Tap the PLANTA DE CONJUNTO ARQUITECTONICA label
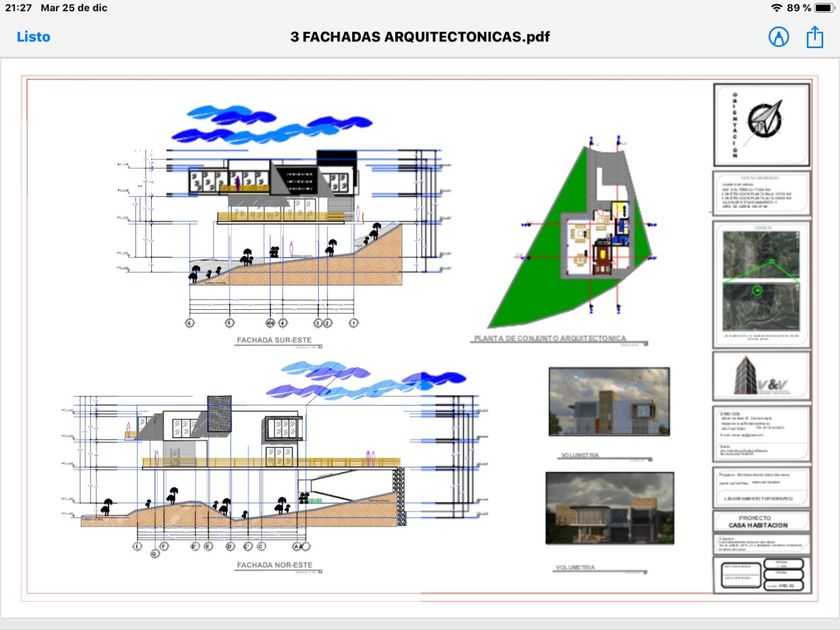Viewport: 840px width, 630px height. (x=550, y=339)
